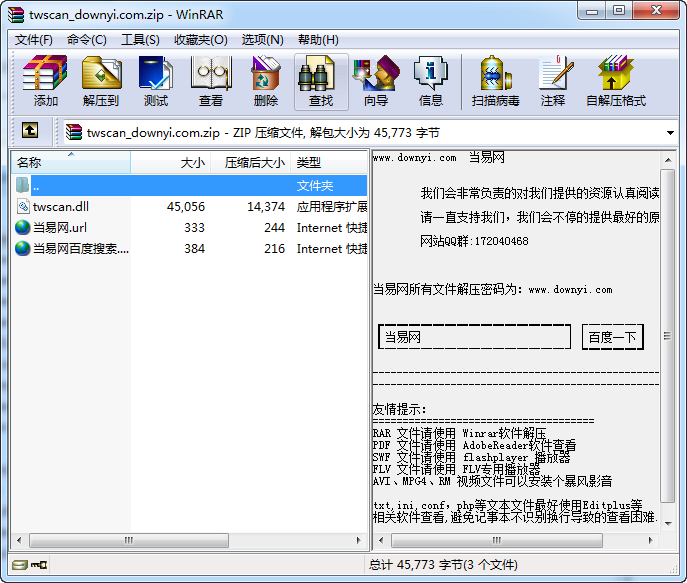Viewport: 687px width, 583px height.
Task: Click the 自解压格式 (SFX) toolbar icon
Action: [x=616, y=73]
